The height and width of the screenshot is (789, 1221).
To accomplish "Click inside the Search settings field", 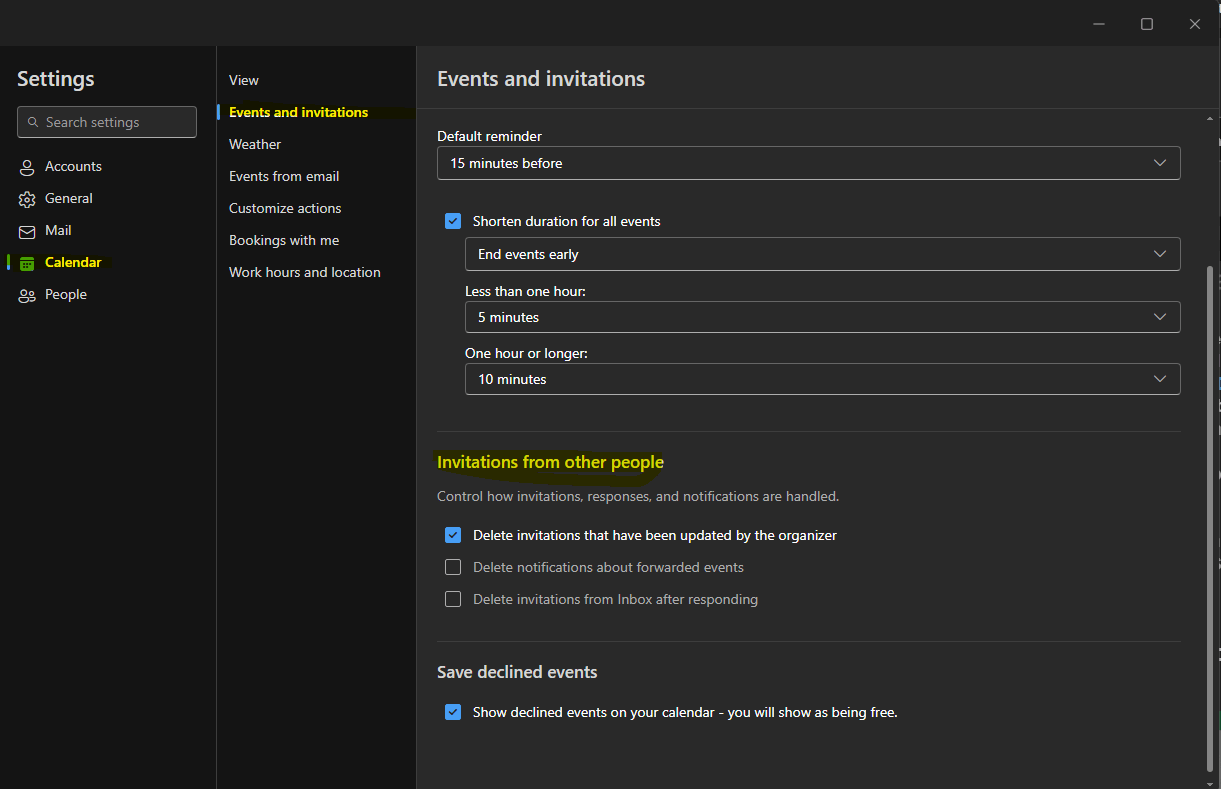I will point(106,122).
